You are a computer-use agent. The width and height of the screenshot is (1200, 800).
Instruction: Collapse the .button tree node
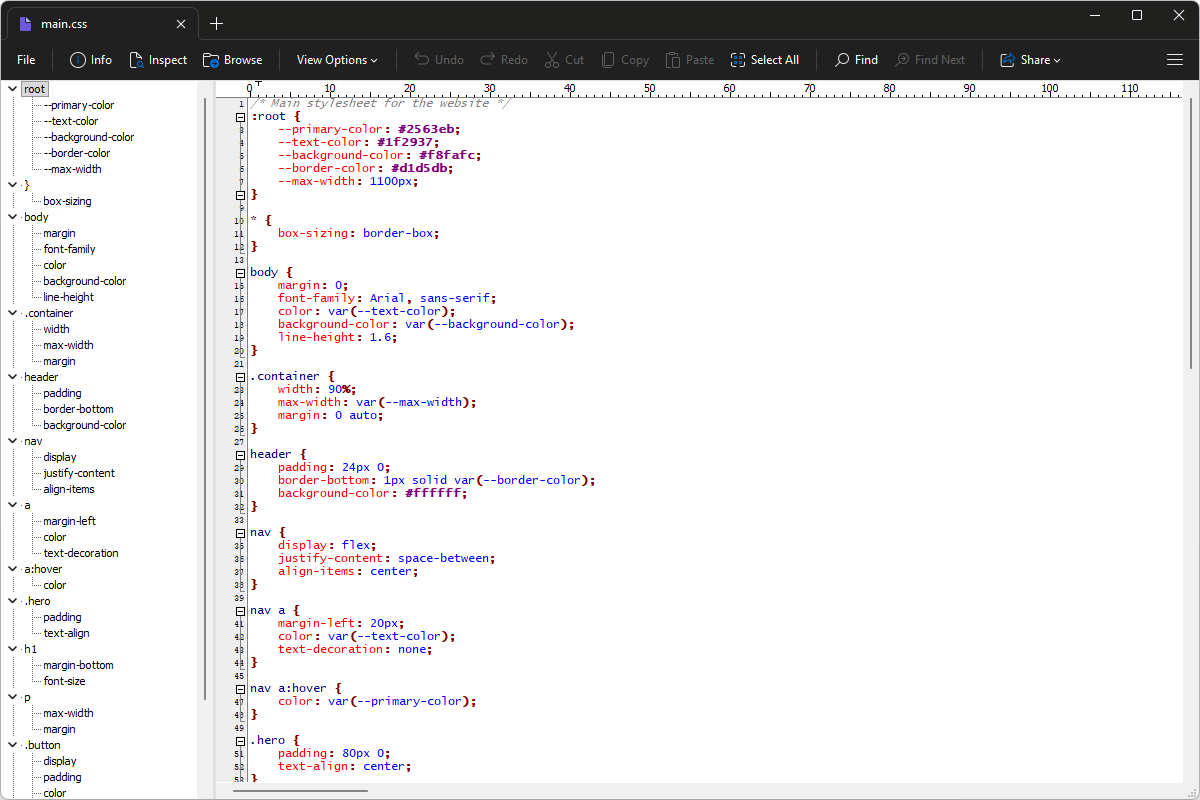[12, 745]
